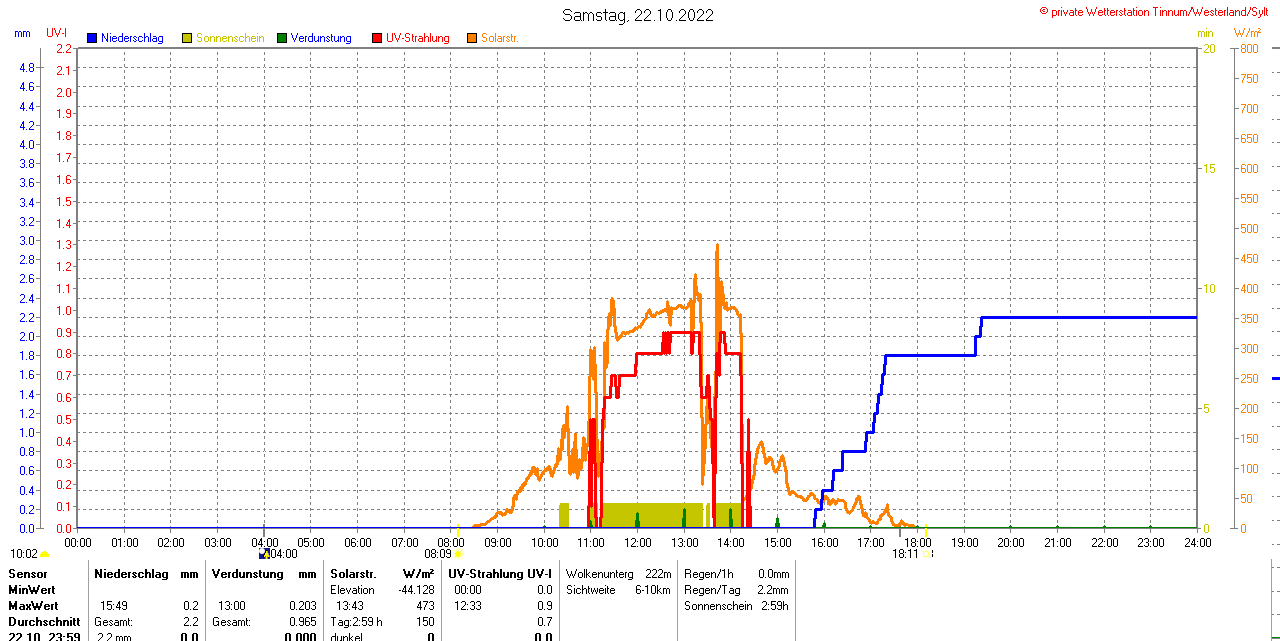
Task: Click the red UV-Strahlung legend color square
Action: point(377,38)
